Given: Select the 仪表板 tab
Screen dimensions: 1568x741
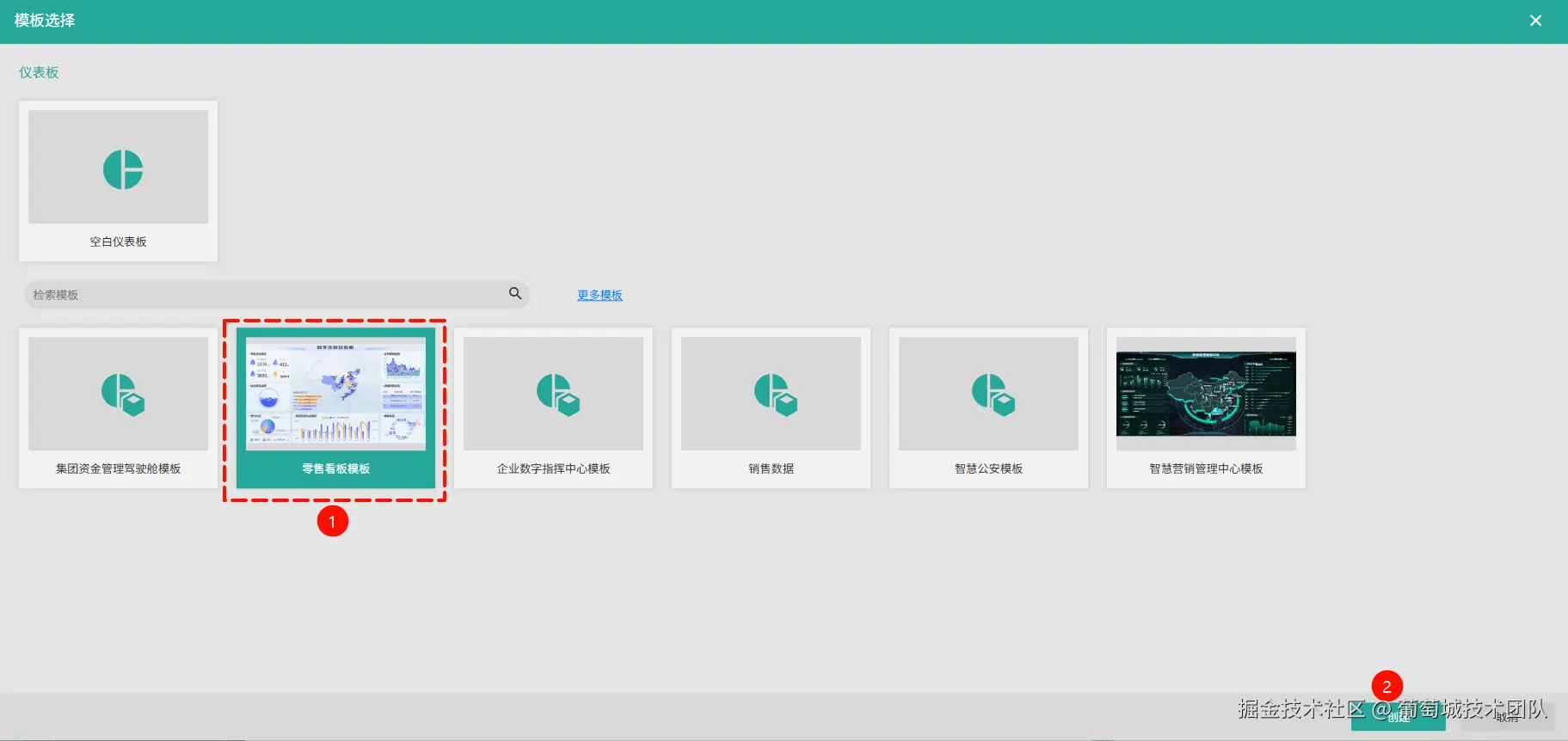Looking at the screenshot, I should pos(39,72).
